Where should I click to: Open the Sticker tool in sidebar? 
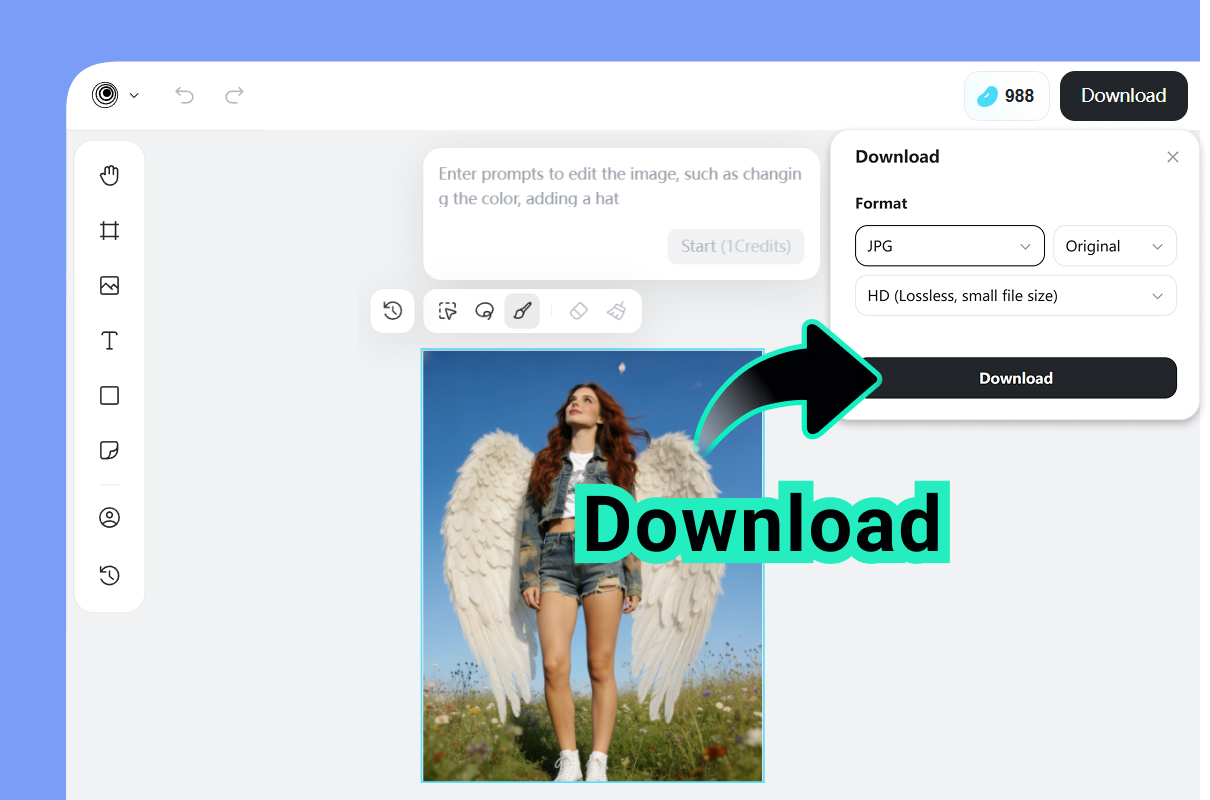pos(109,450)
